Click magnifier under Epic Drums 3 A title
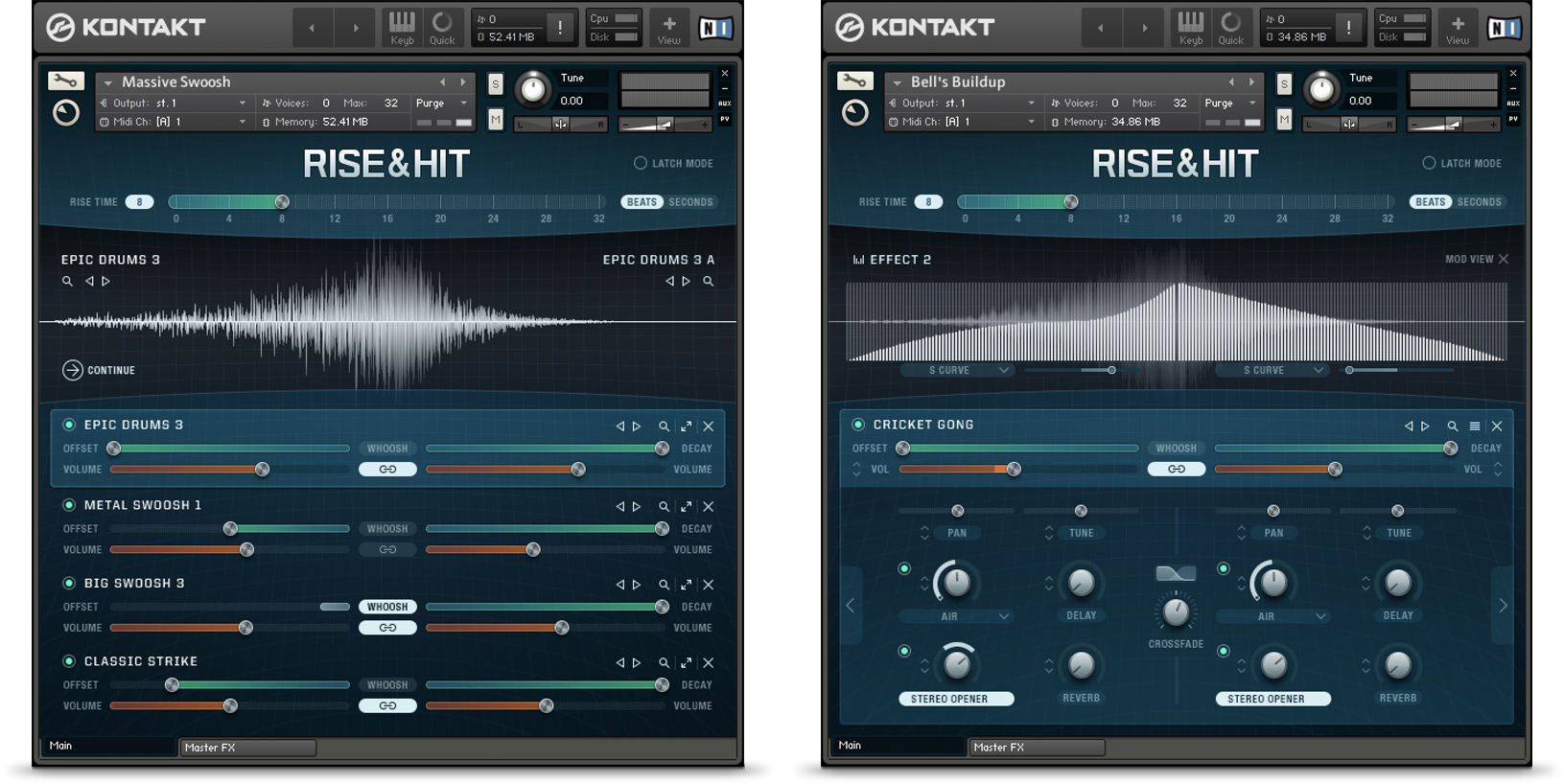This screenshot has width=1564, height=784. [x=709, y=281]
